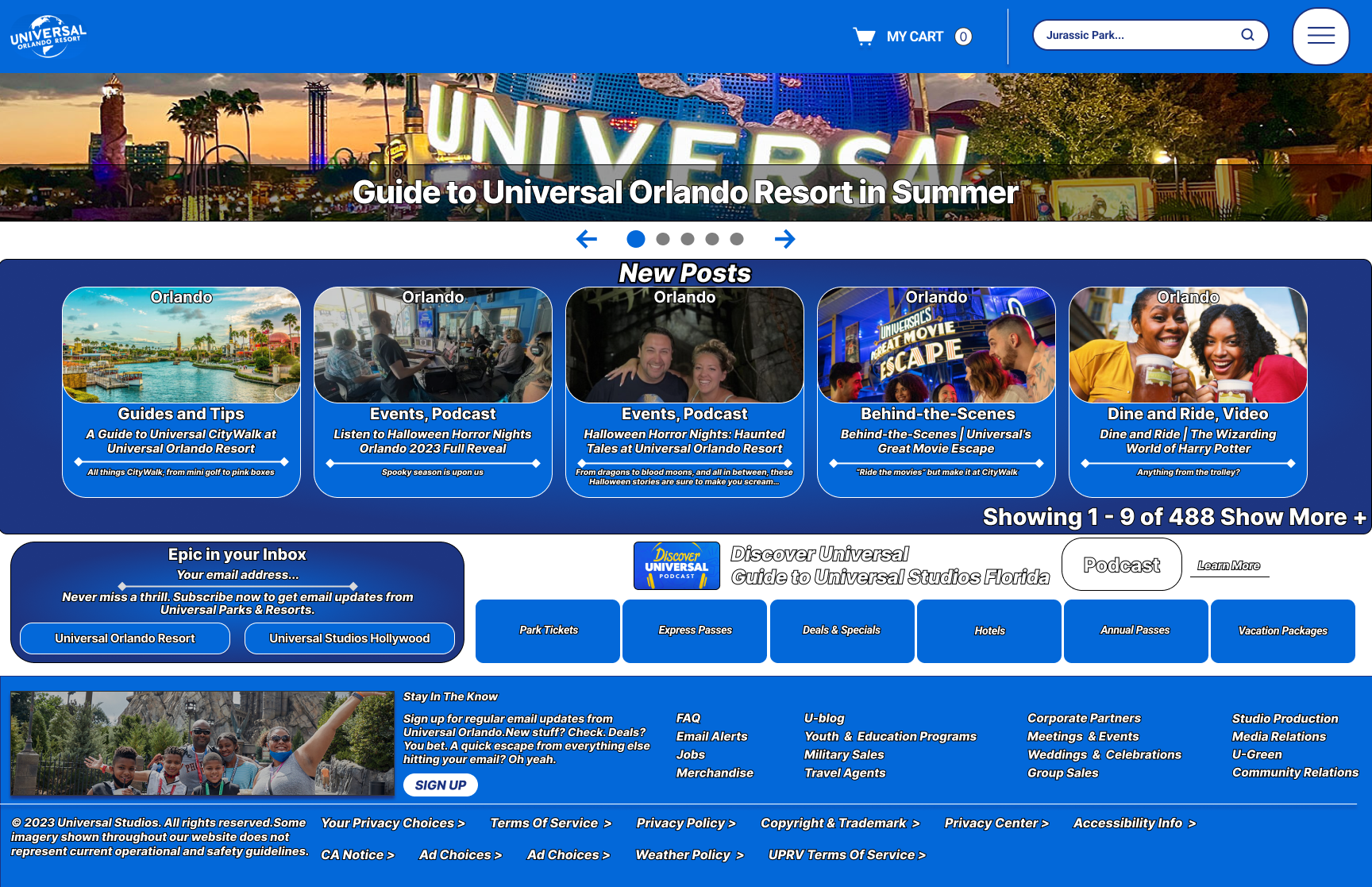This screenshot has height=887, width=1372.
Task: Open the hamburger menu icon
Action: 1320,36
